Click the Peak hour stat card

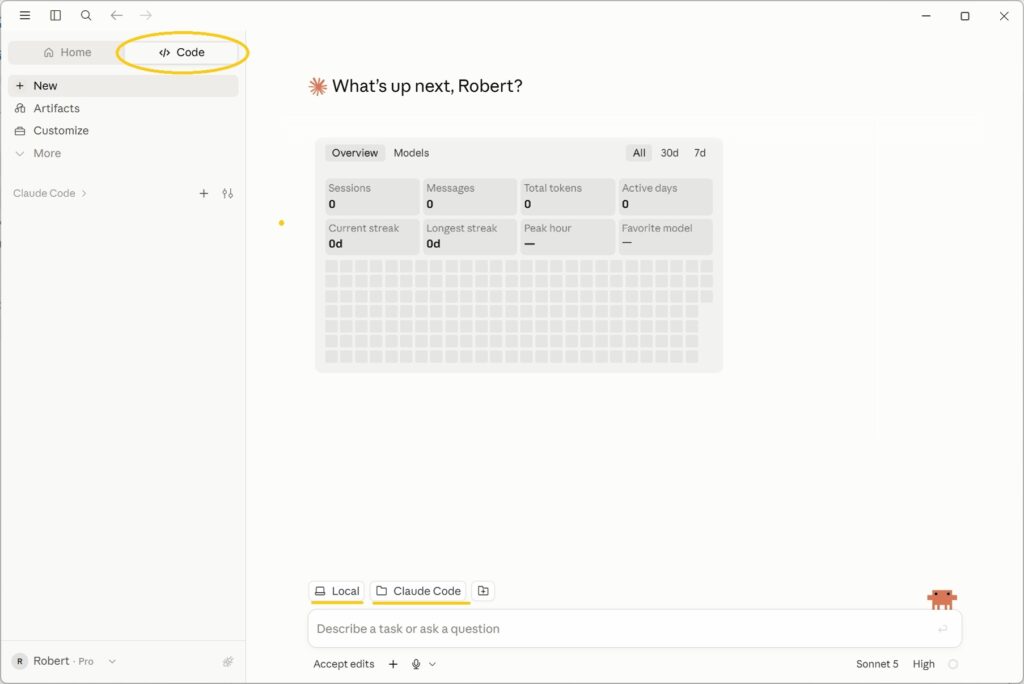[x=568, y=236]
